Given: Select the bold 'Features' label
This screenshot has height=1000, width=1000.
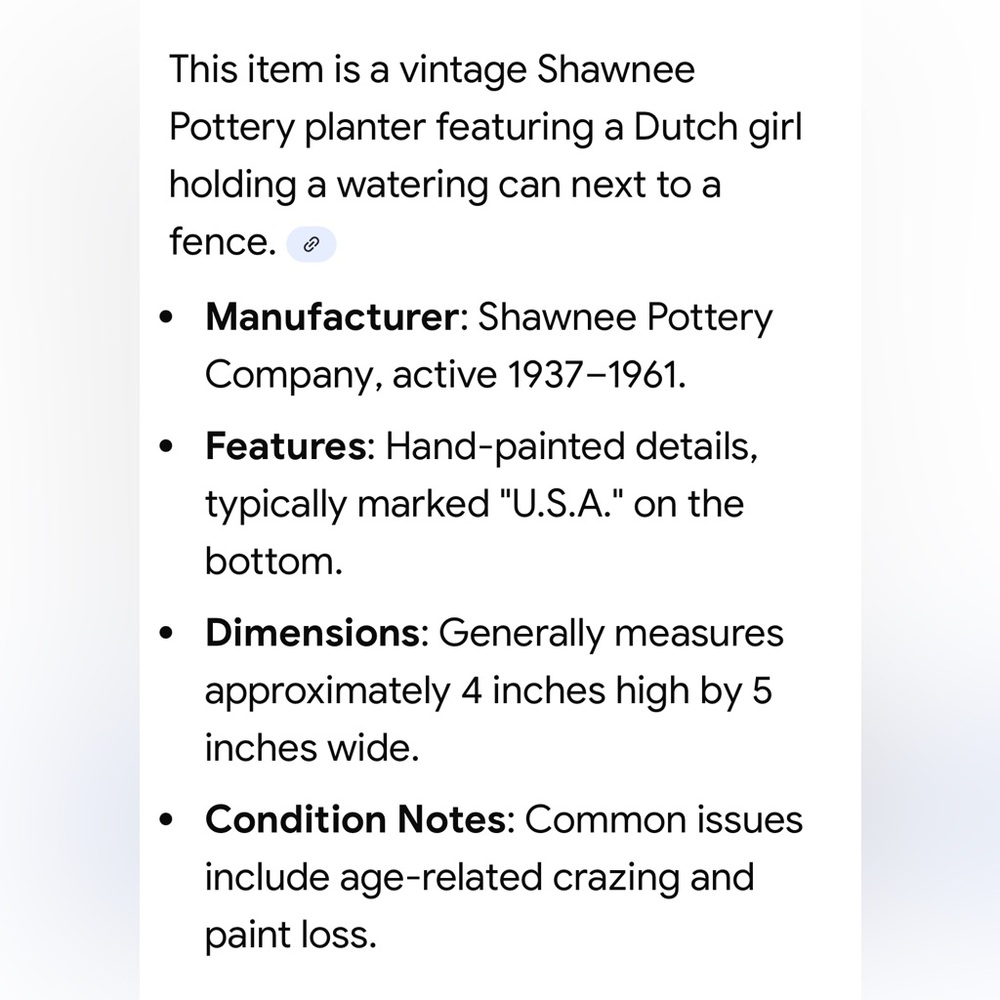Looking at the screenshot, I should (286, 446).
